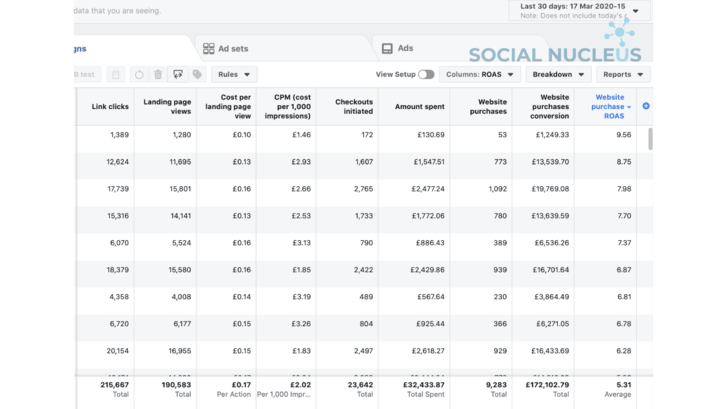Click the duplicate icon in the toolbar
The width and height of the screenshot is (727, 409).
117,74
